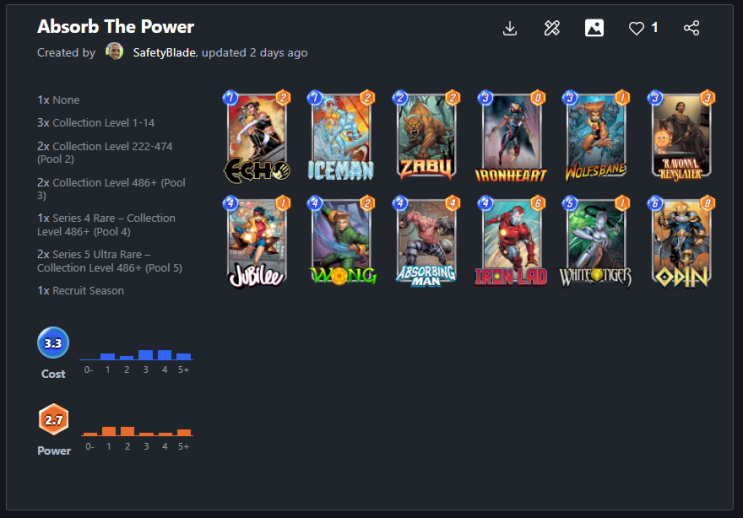Click the orange 2.7 average power badge
The height and width of the screenshot is (518, 743).
coord(53,420)
